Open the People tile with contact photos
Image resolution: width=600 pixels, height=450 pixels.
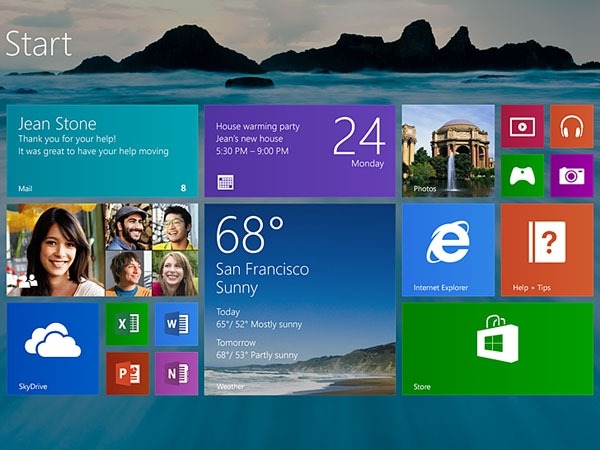pyautogui.click(x=102, y=250)
